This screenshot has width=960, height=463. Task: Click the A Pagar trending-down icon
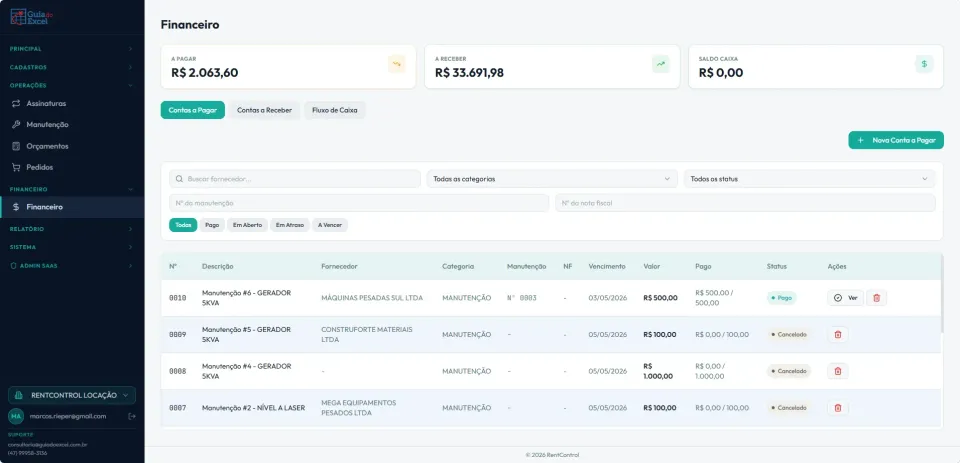point(397,64)
